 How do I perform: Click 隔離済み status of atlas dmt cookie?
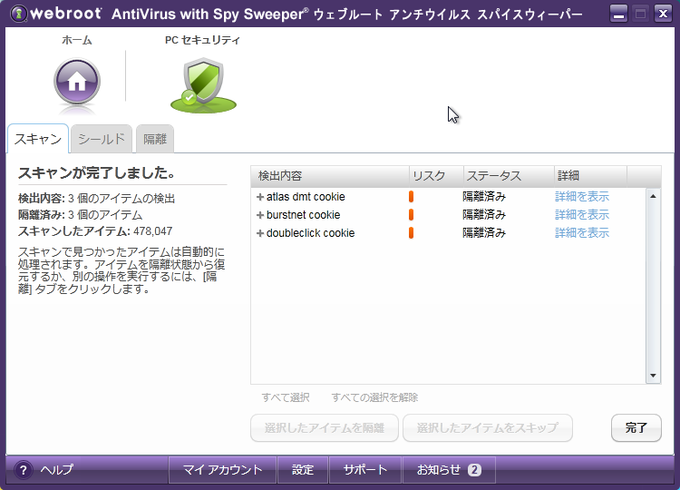484,197
